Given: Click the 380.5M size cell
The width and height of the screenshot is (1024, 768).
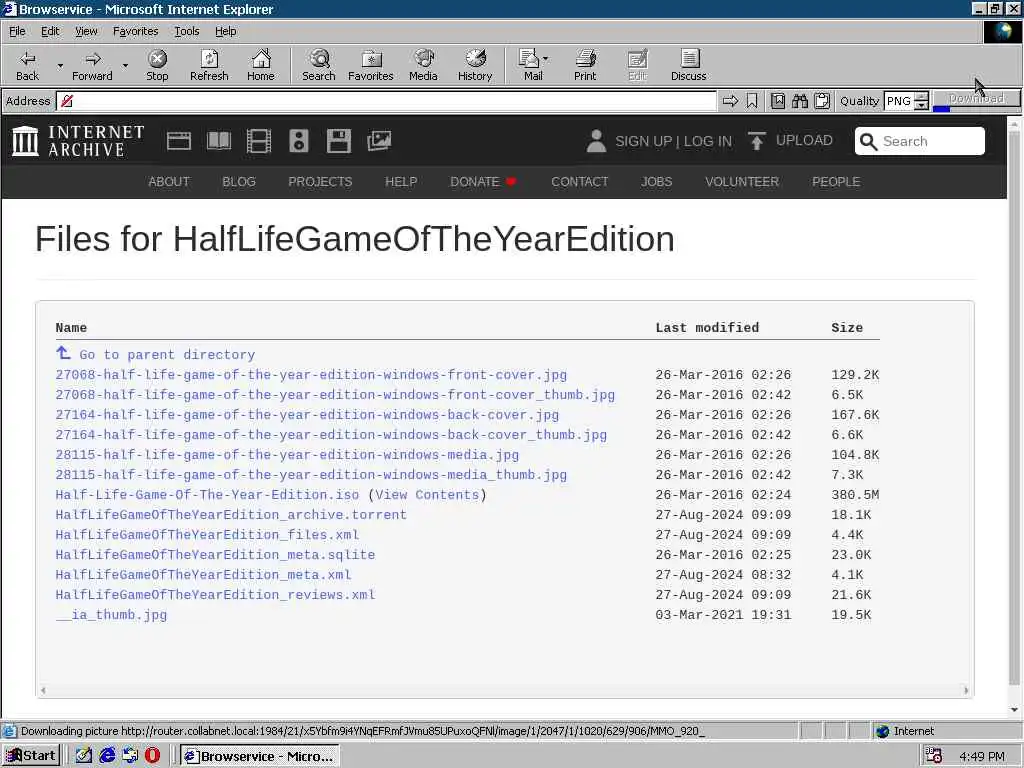Looking at the screenshot, I should coord(855,495).
